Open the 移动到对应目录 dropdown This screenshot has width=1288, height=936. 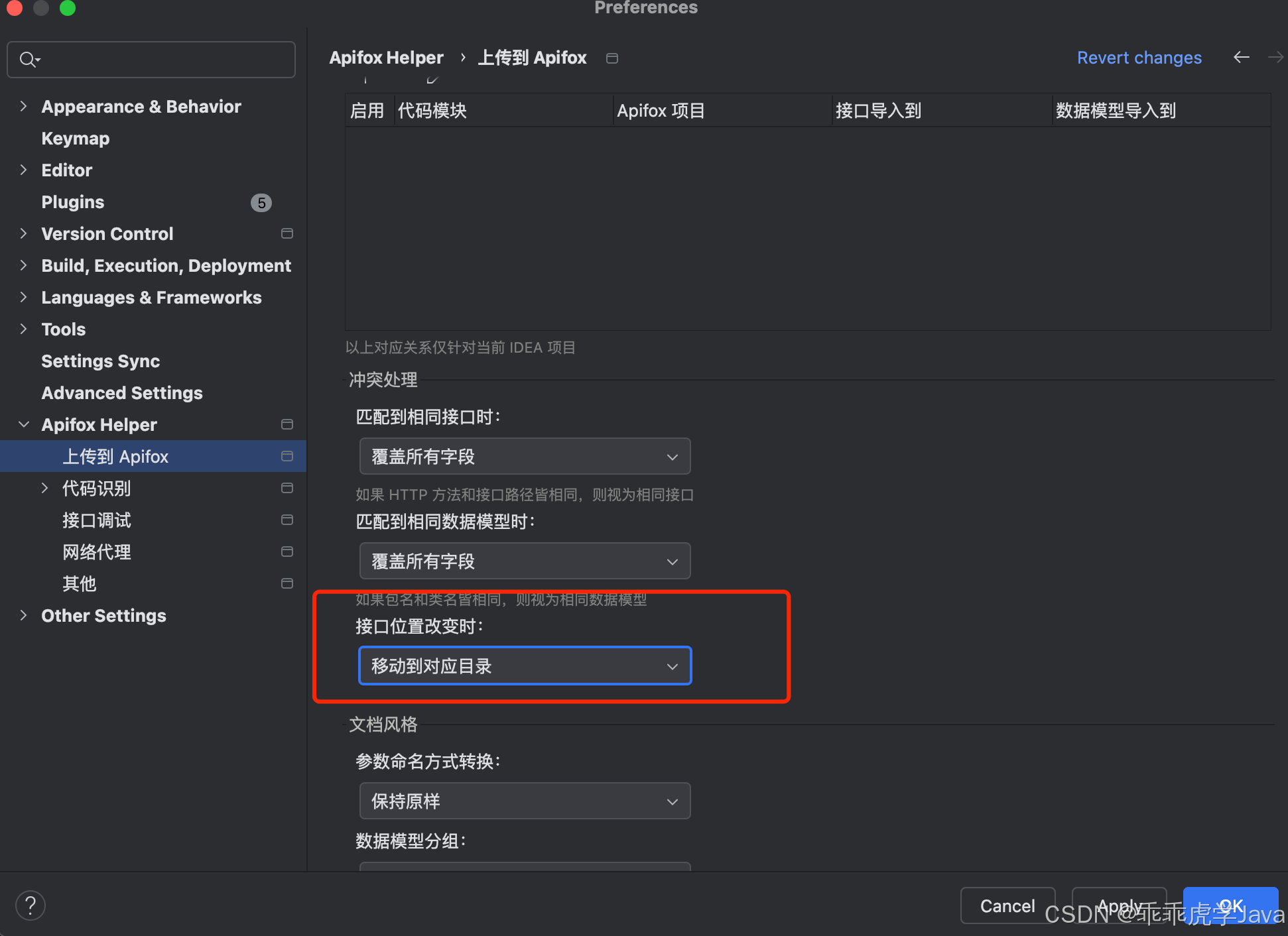(525, 666)
